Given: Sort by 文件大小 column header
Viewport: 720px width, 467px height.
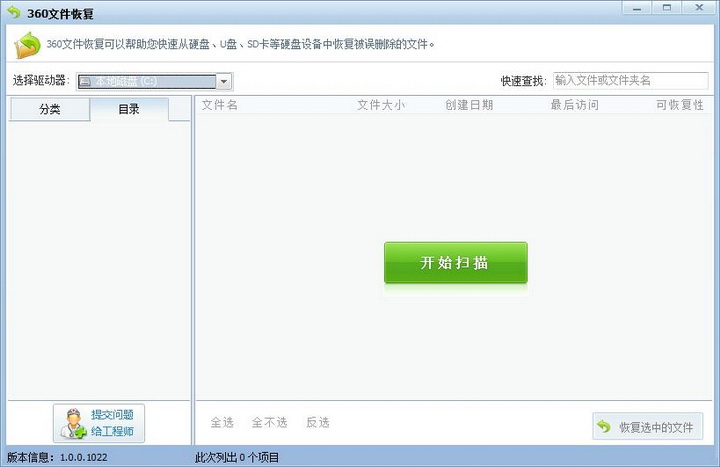Looking at the screenshot, I should (x=381, y=105).
